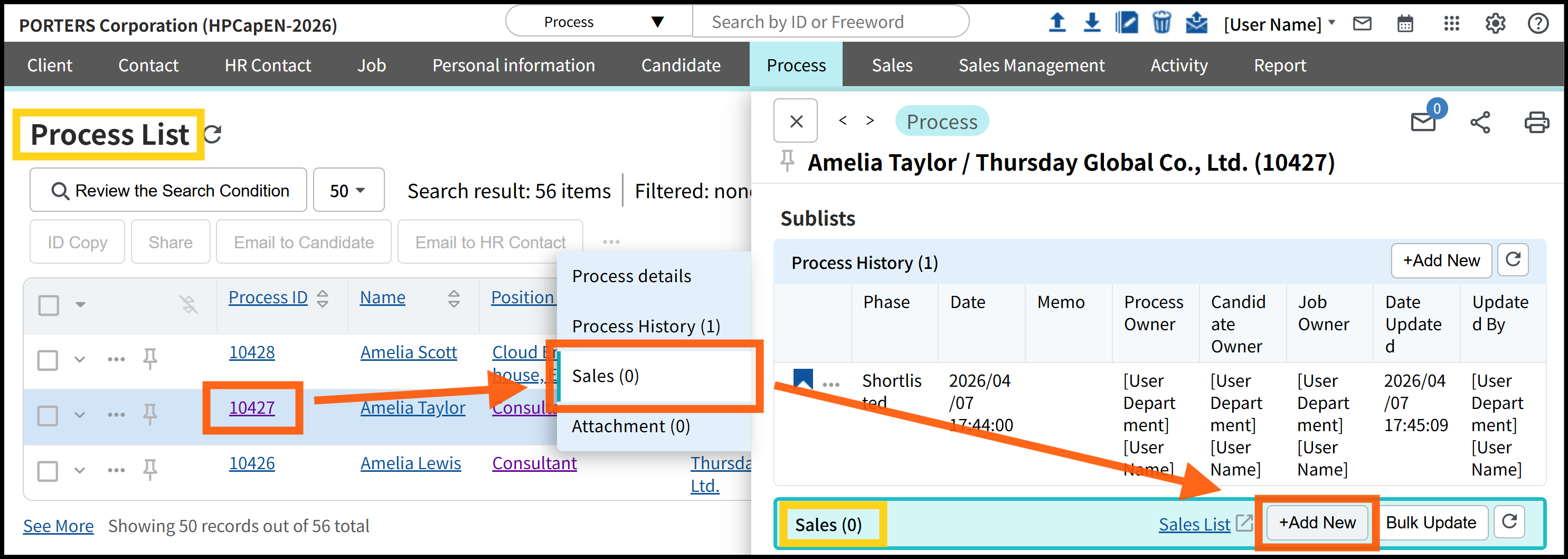The width and height of the screenshot is (1568, 559).
Task: Check the box for process 10428
Action: click(x=48, y=360)
